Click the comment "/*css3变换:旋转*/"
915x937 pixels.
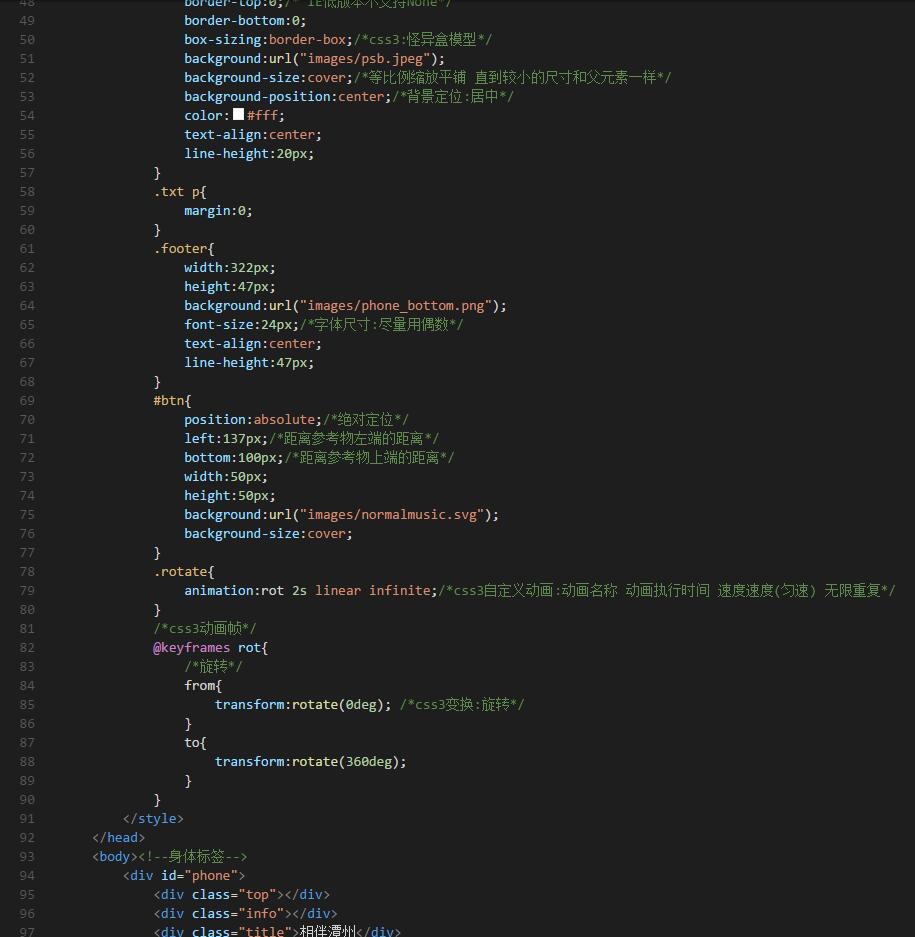pyautogui.click(x=462, y=705)
